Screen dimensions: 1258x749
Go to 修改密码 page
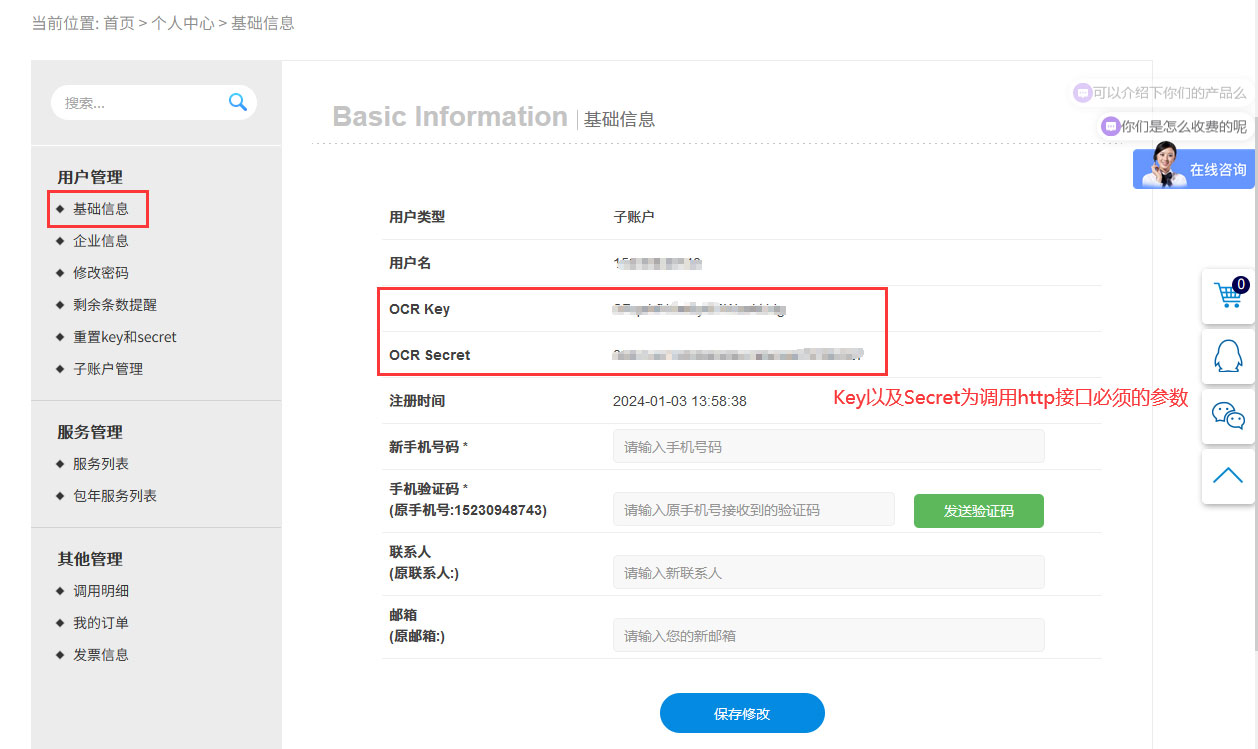pyautogui.click(x=100, y=273)
